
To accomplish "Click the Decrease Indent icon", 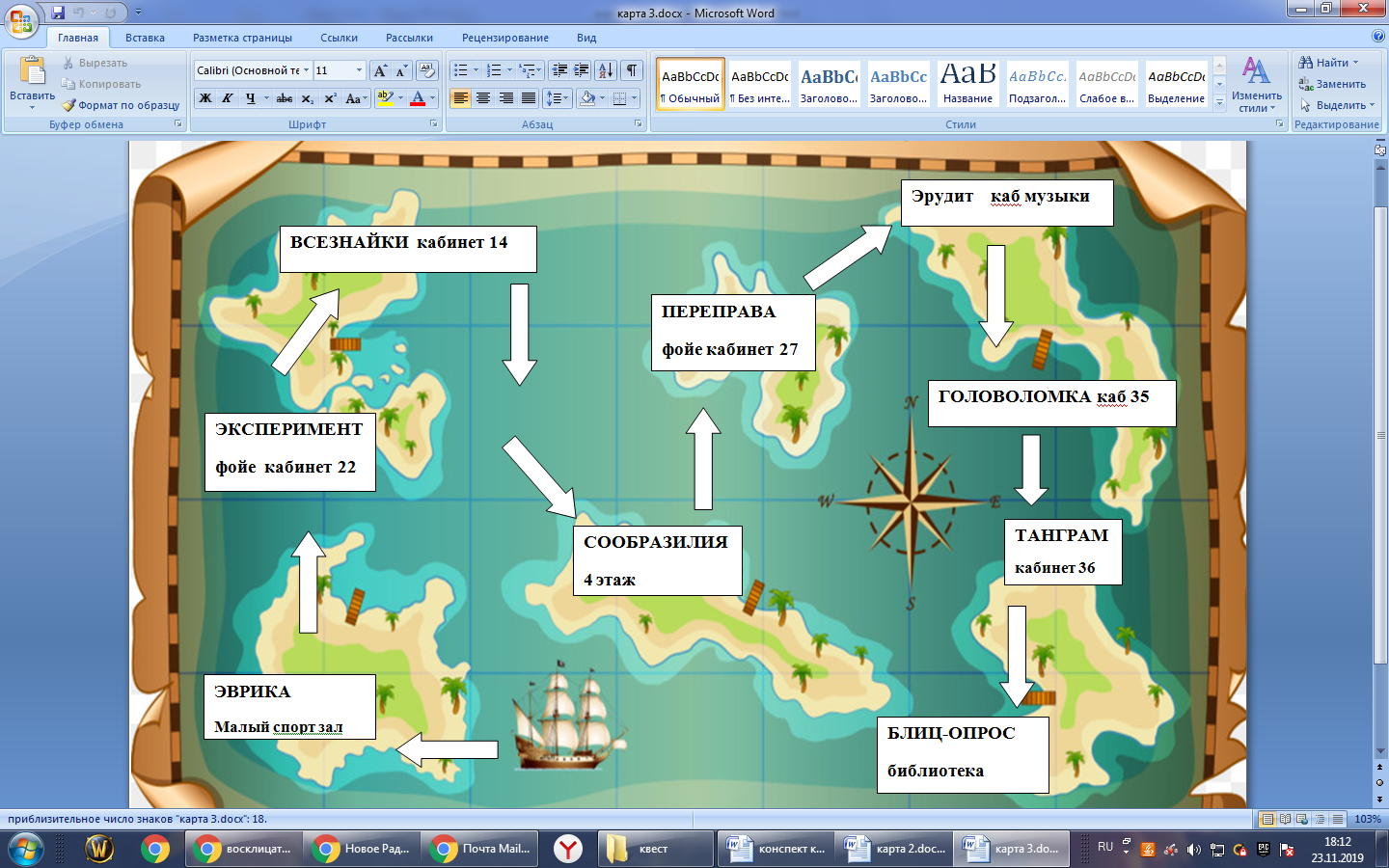I will coord(559,70).
